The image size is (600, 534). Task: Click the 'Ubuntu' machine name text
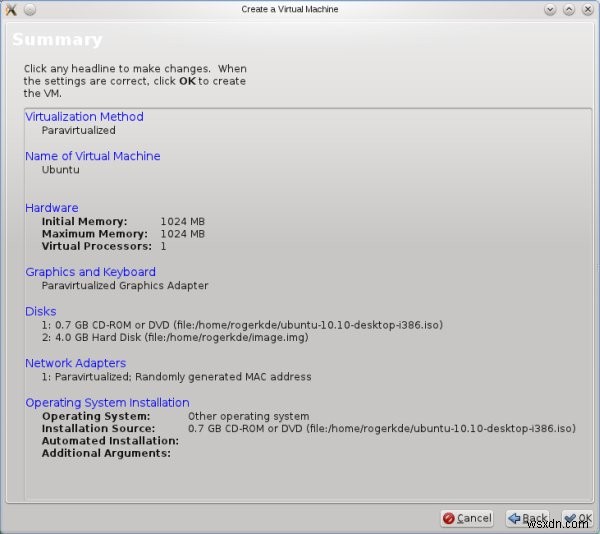(x=60, y=170)
